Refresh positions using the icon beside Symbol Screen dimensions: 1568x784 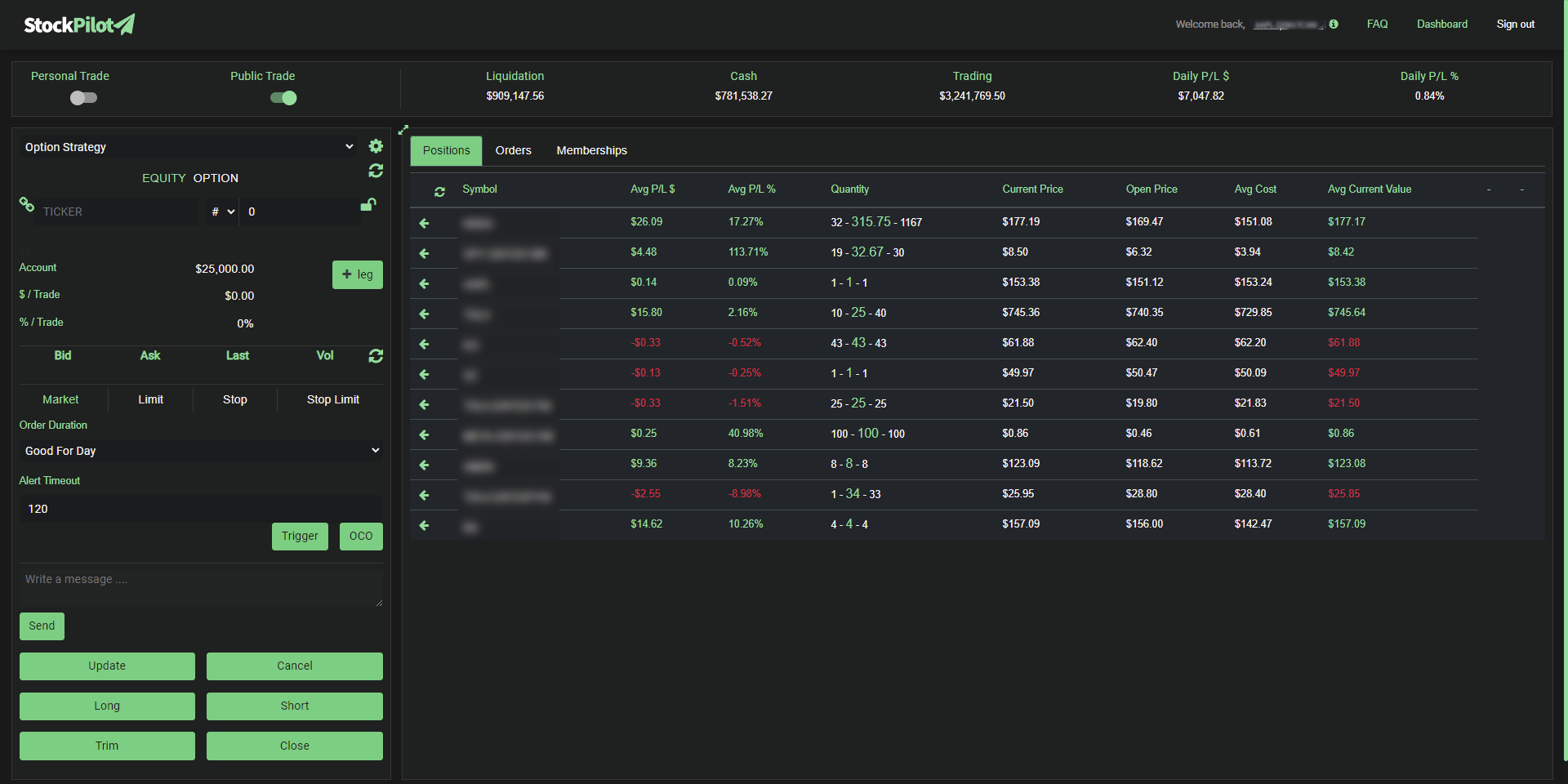point(439,192)
